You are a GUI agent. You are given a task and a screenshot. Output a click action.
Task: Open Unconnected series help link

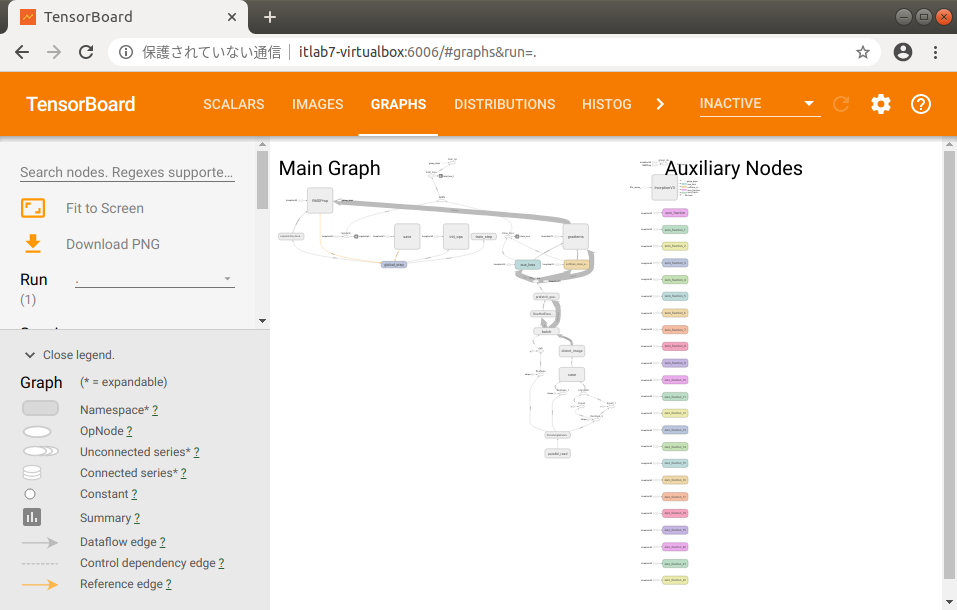pos(197,452)
